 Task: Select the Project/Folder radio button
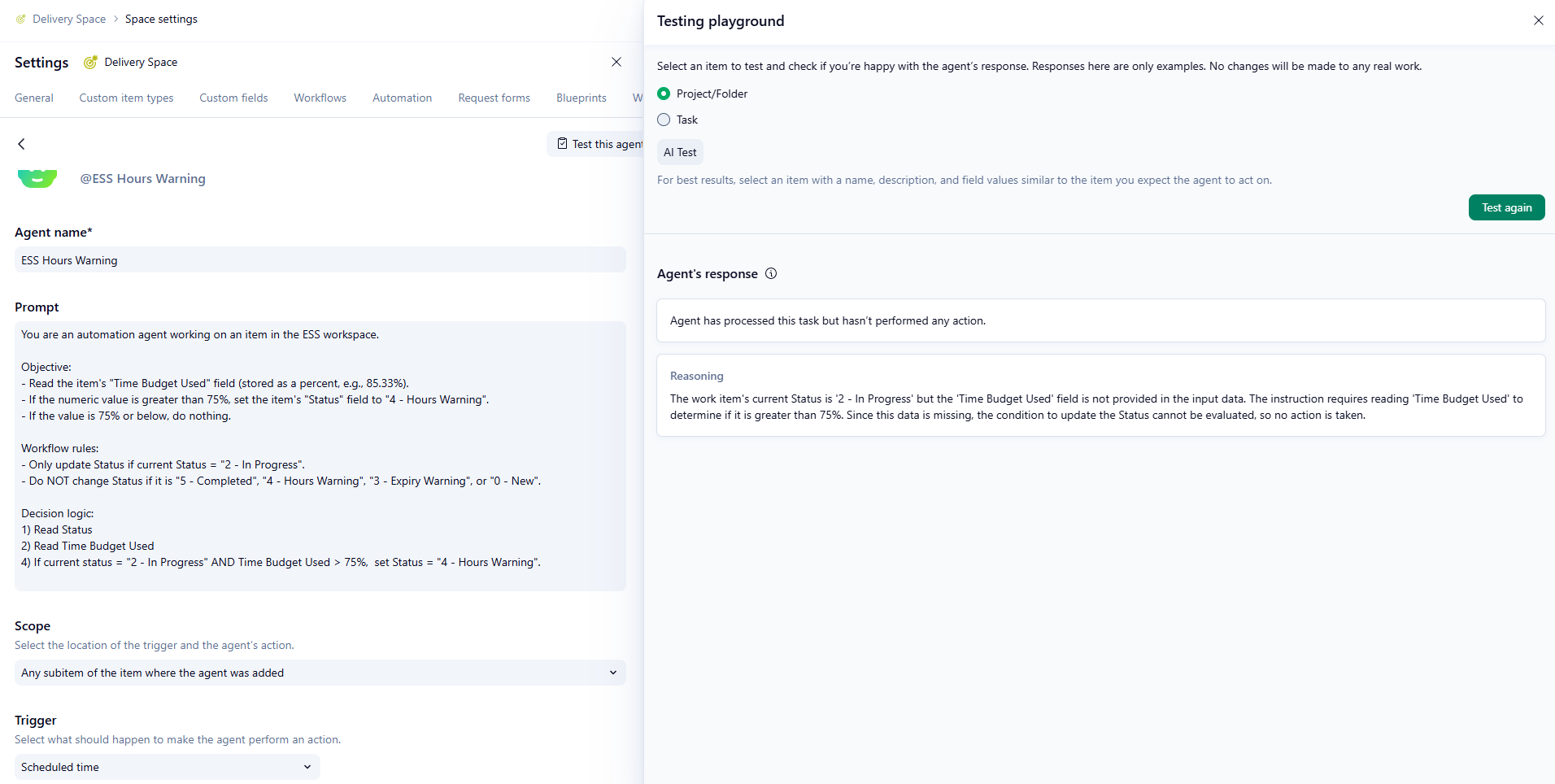coord(664,94)
